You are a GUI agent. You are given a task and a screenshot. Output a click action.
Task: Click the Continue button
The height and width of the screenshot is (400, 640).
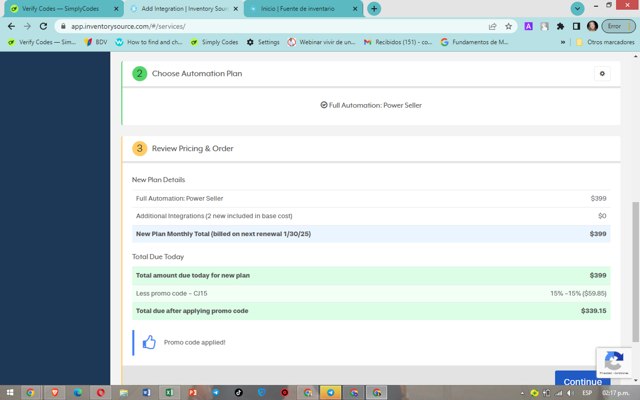pyautogui.click(x=582, y=380)
